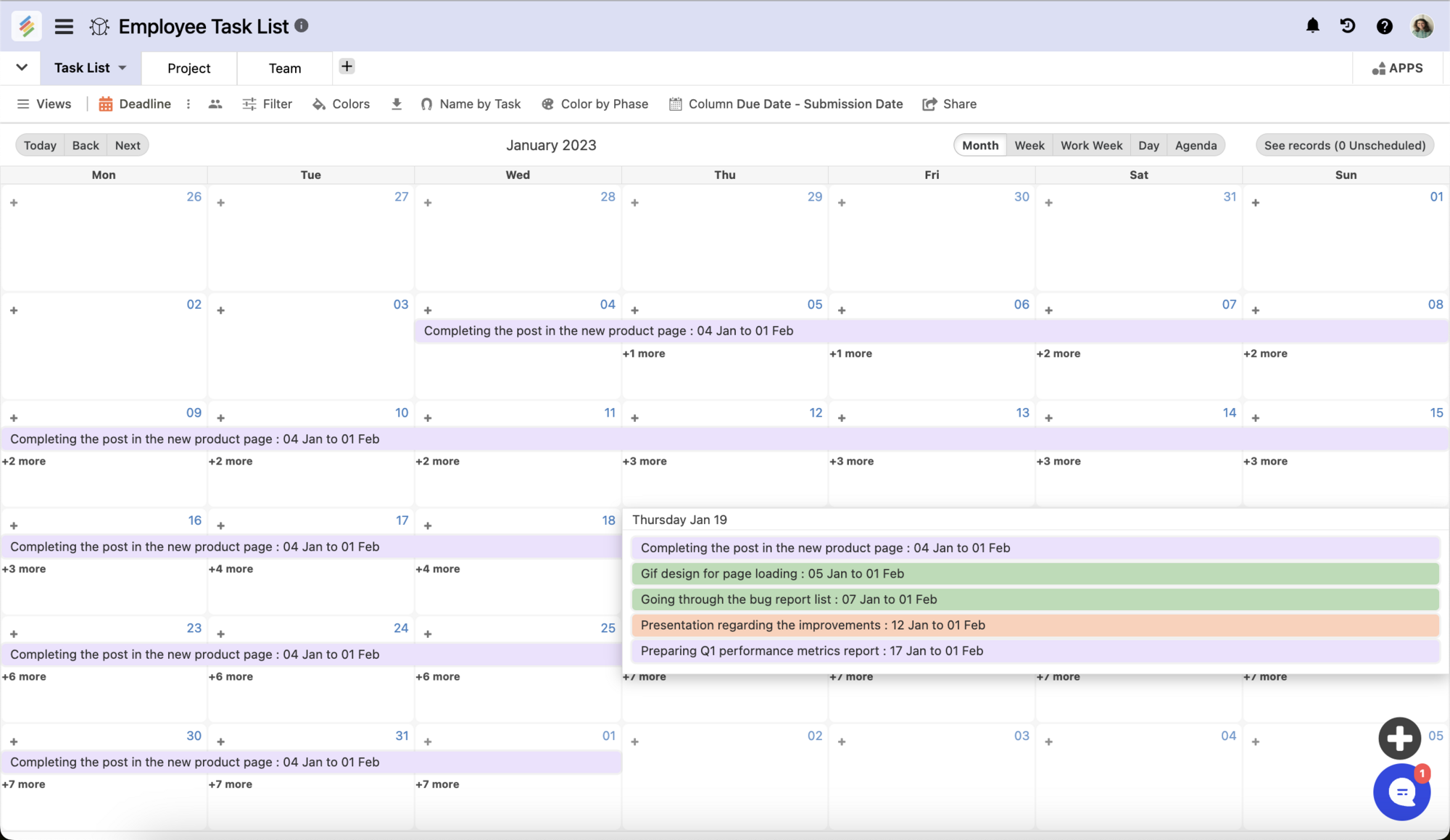Open the help question-mark icon
Viewport: 1450px width, 840px height.
(x=1385, y=26)
